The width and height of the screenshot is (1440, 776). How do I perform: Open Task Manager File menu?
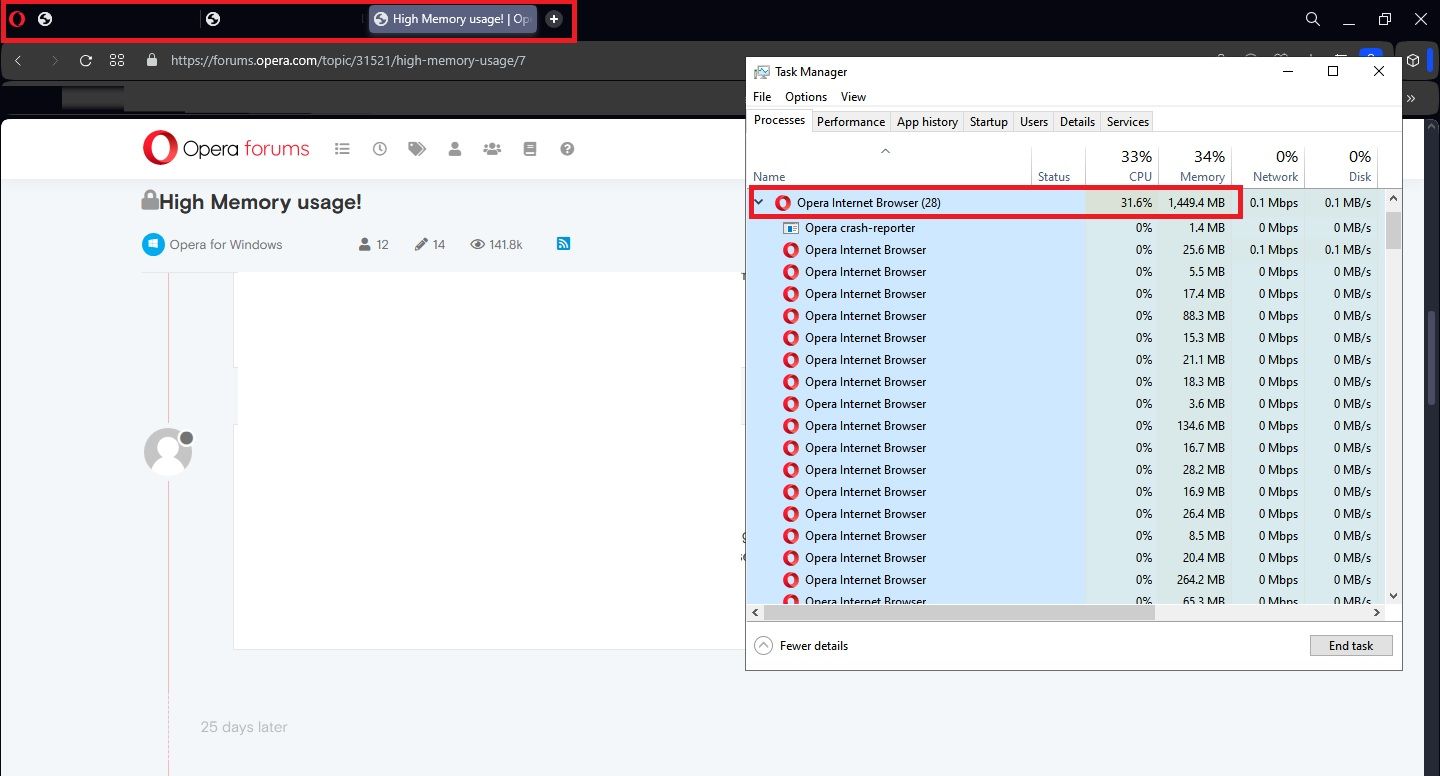(x=762, y=97)
